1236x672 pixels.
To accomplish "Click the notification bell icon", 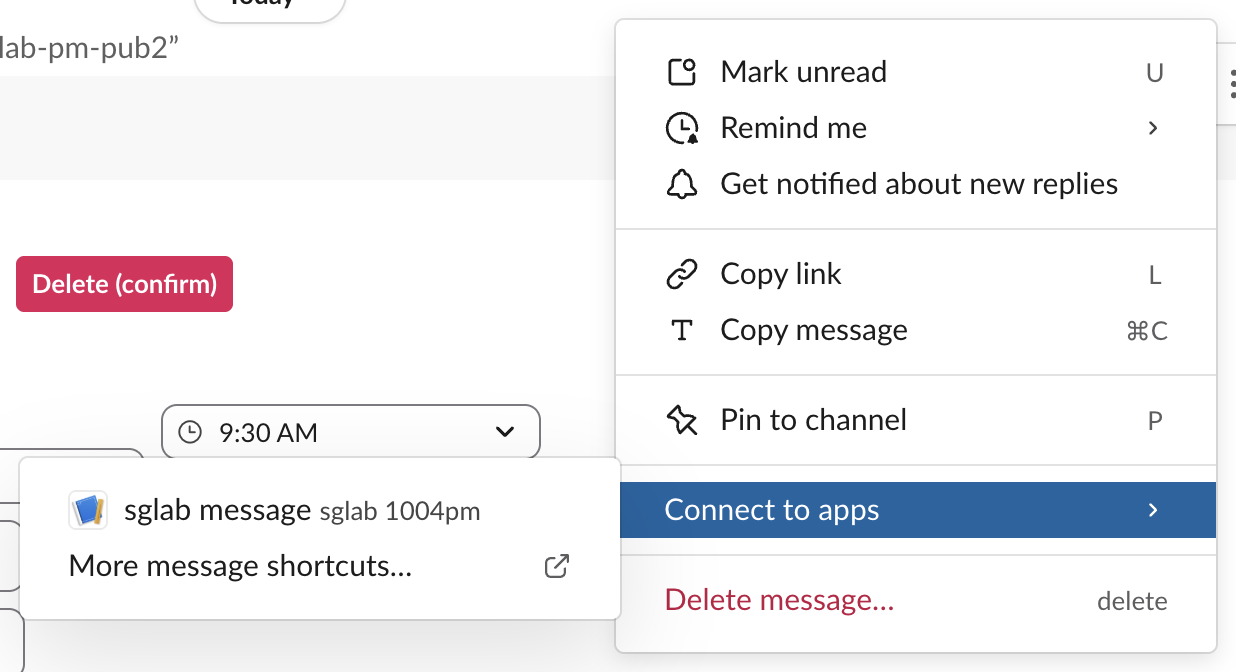I will [681, 184].
